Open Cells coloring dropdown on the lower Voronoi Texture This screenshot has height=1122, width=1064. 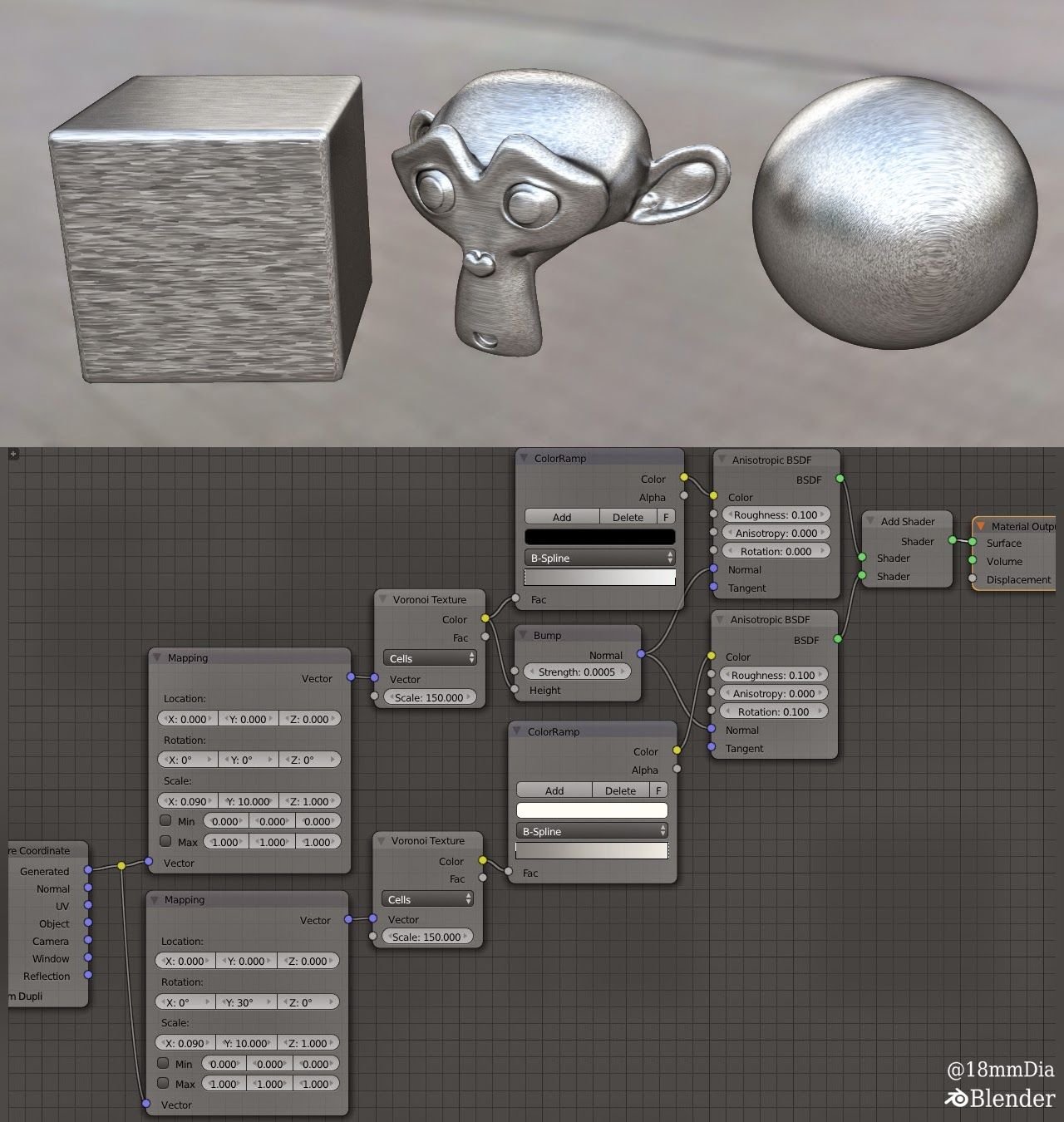(428, 899)
